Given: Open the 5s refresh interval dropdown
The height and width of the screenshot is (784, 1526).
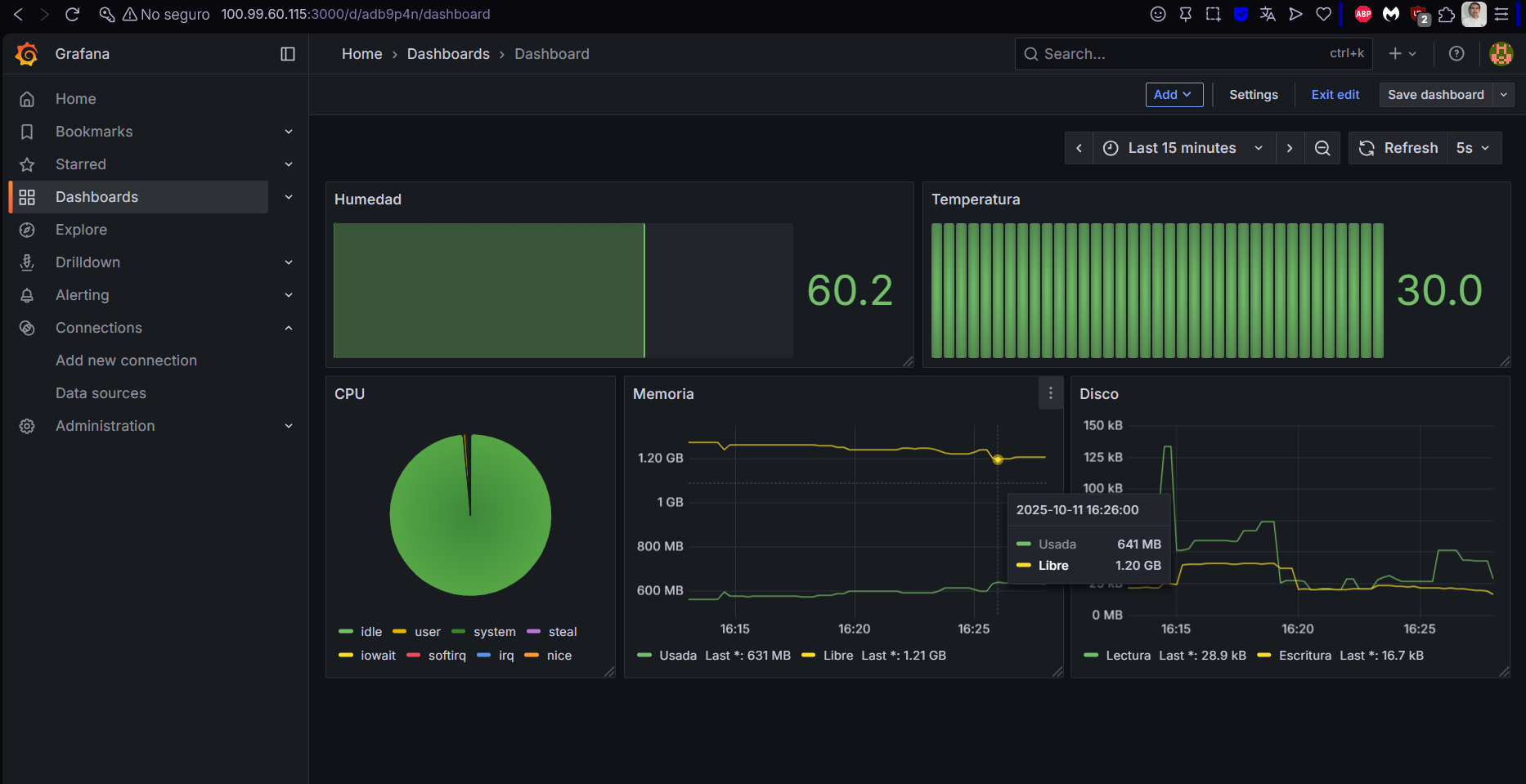Looking at the screenshot, I should pos(1474,148).
